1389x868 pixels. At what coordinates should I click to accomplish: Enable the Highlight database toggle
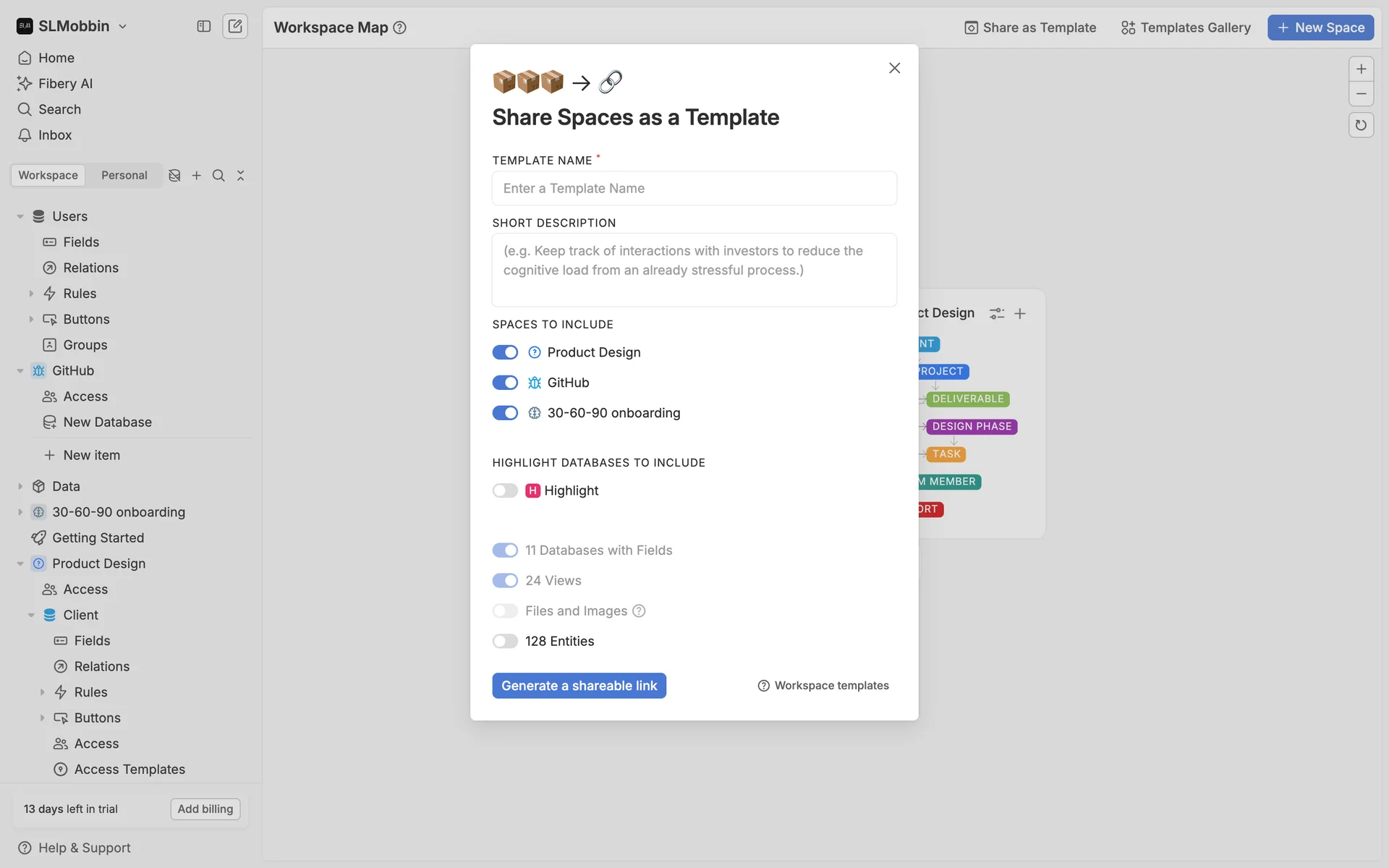[x=505, y=491]
